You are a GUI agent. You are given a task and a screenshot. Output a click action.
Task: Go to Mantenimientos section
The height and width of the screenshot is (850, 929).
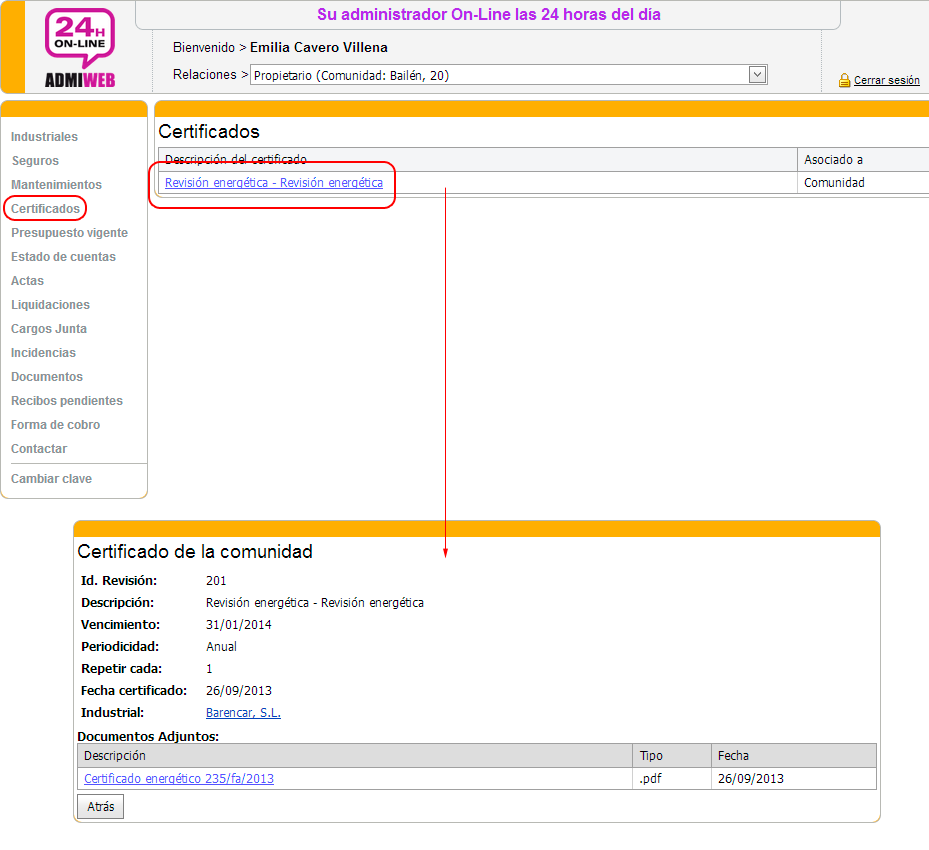tap(56, 185)
